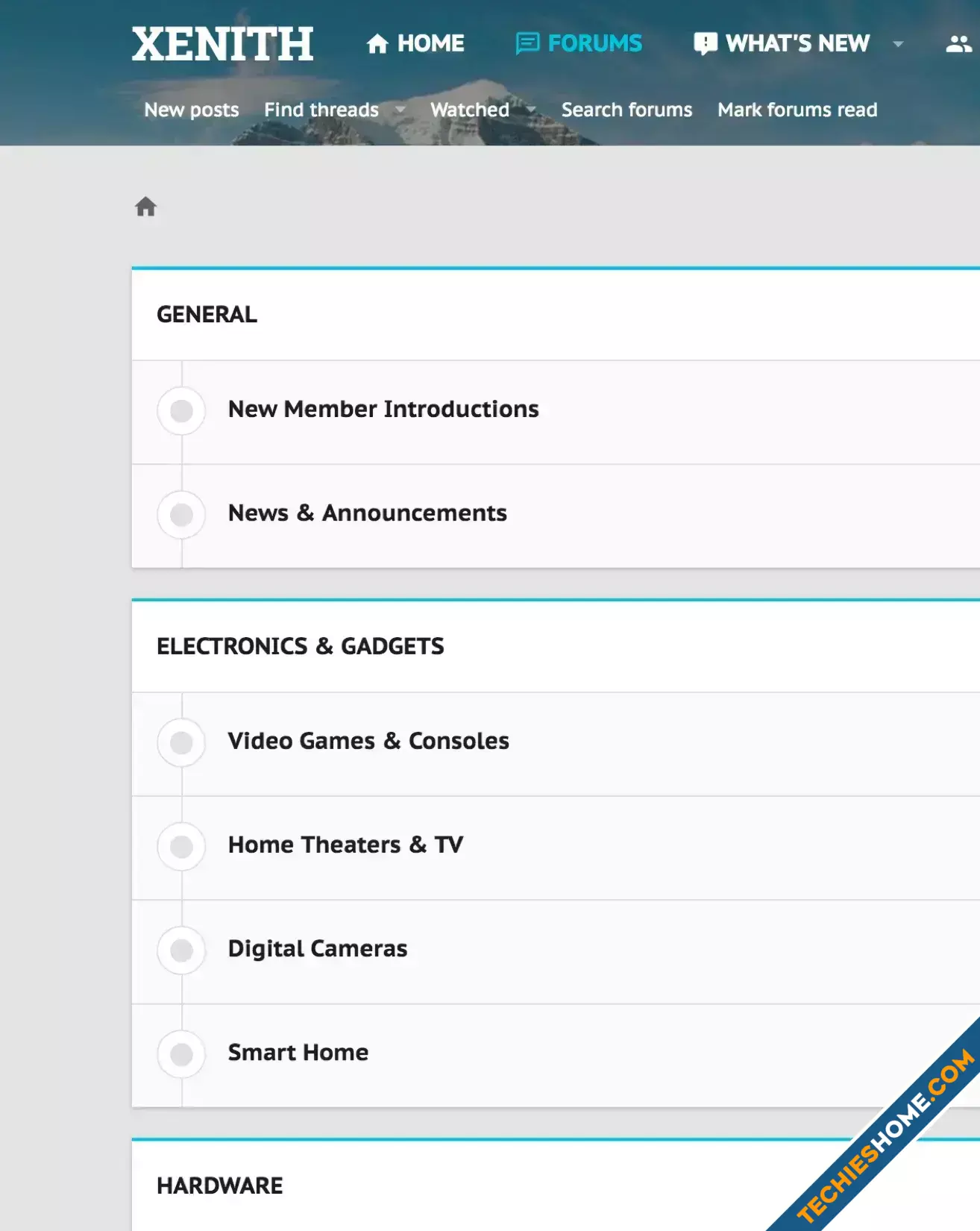Open the FORUMS navigation tab
Image resolution: width=980 pixels, height=1231 pixels.
coord(579,43)
